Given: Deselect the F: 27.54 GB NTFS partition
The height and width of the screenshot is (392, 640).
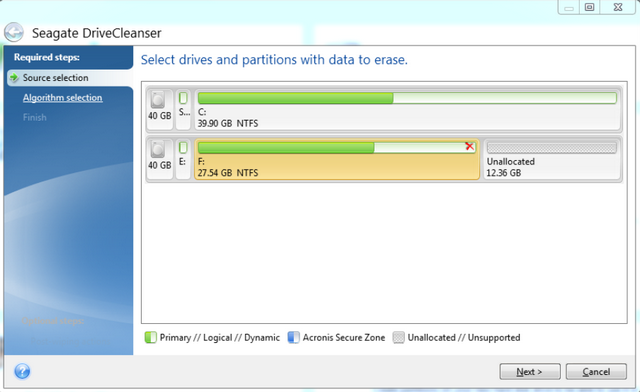Looking at the screenshot, I should point(337,159).
